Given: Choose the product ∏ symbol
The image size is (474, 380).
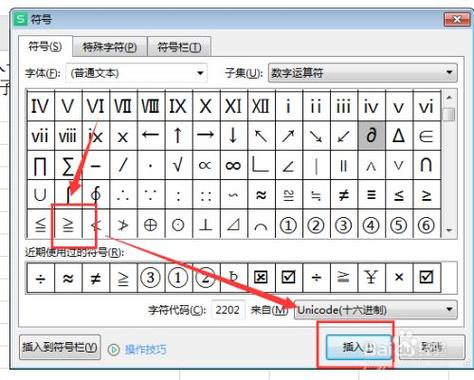Looking at the screenshot, I should [40, 165].
